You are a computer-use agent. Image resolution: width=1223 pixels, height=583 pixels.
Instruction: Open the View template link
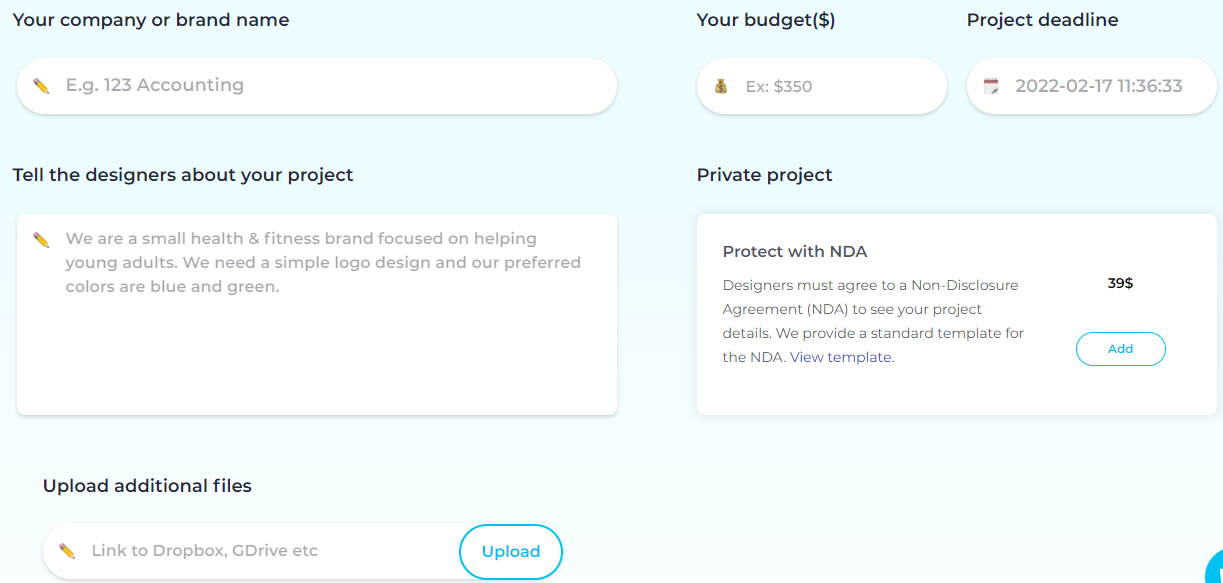[841, 357]
